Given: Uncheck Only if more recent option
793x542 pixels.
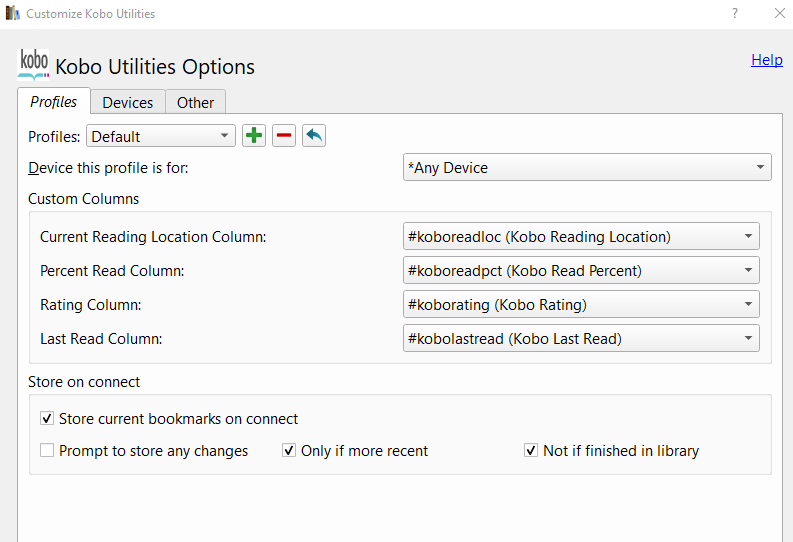Looking at the screenshot, I should (x=289, y=451).
